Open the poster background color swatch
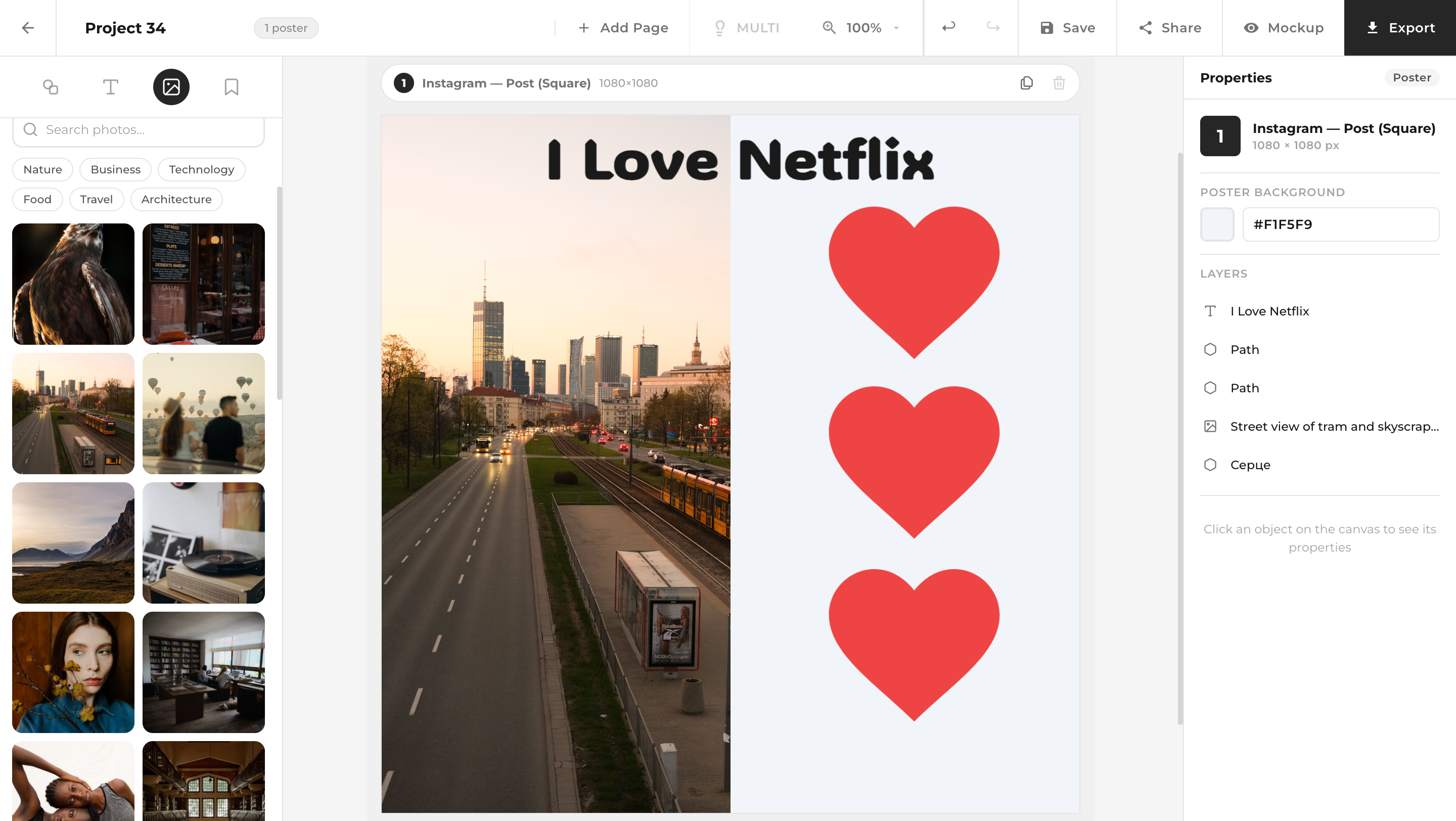The height and width of the screenshot is (821, 1456). (1217, 224)
